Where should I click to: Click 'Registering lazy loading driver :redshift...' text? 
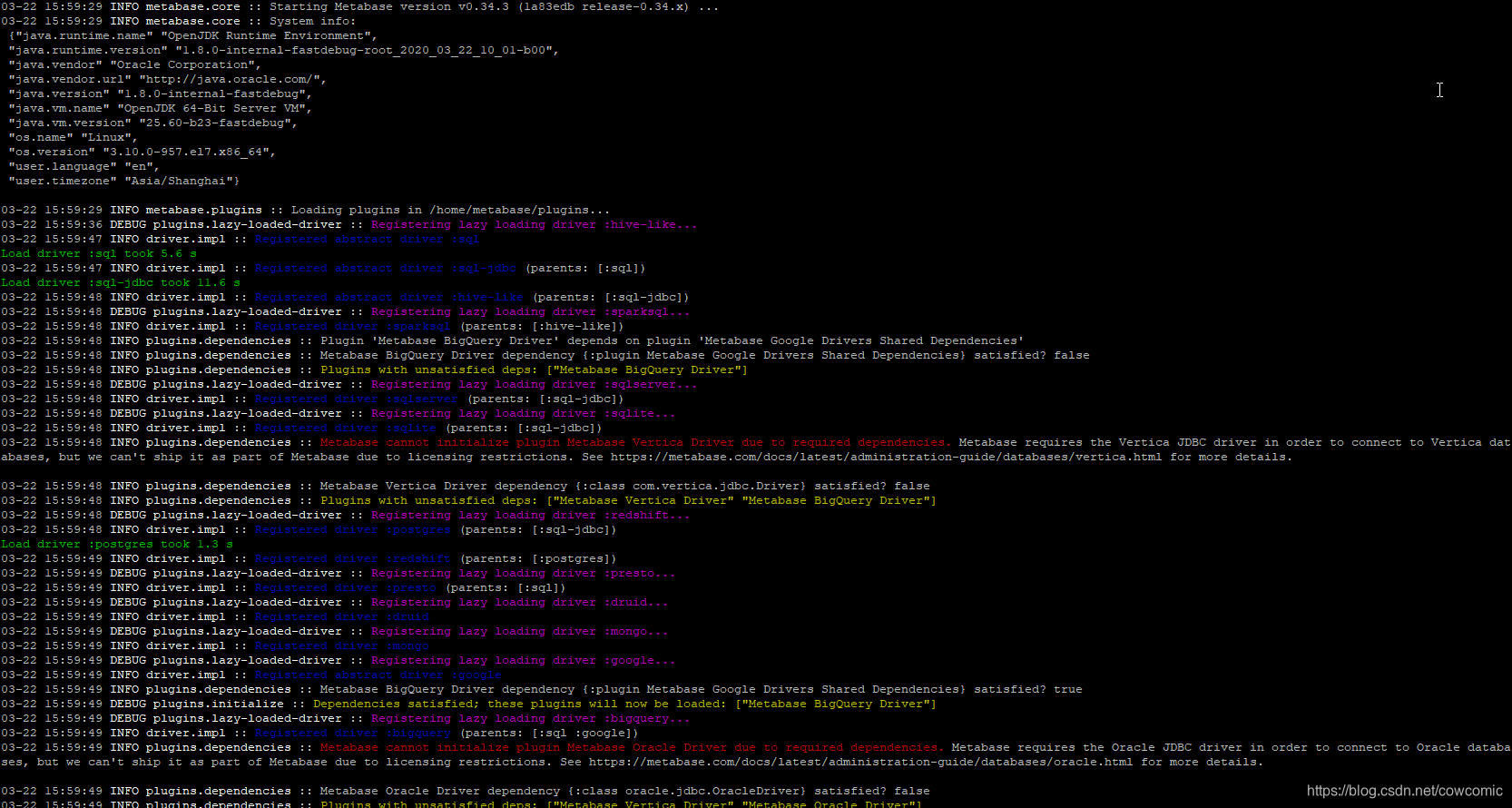pos(531,515)
